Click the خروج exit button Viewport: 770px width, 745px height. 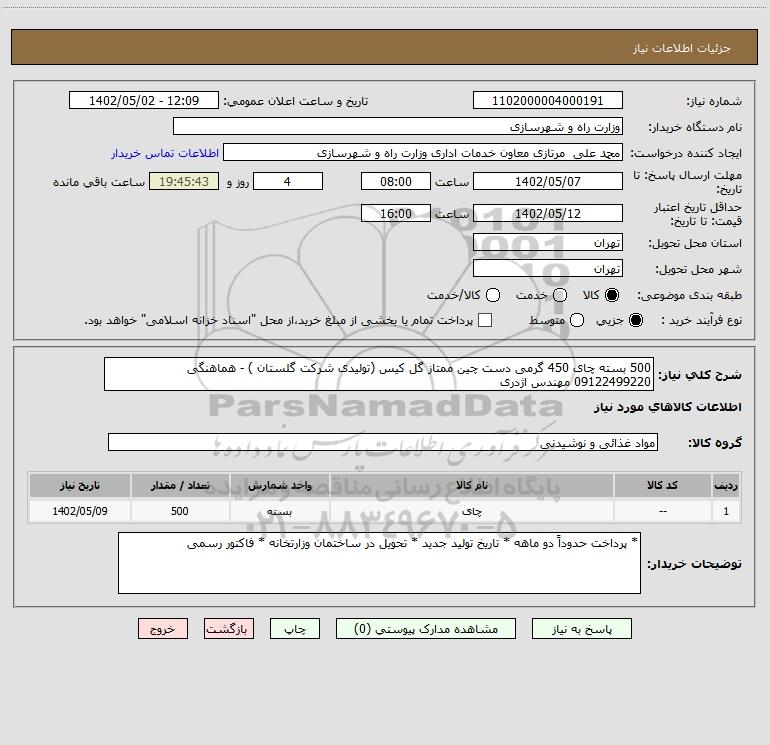tap(163, 629)
